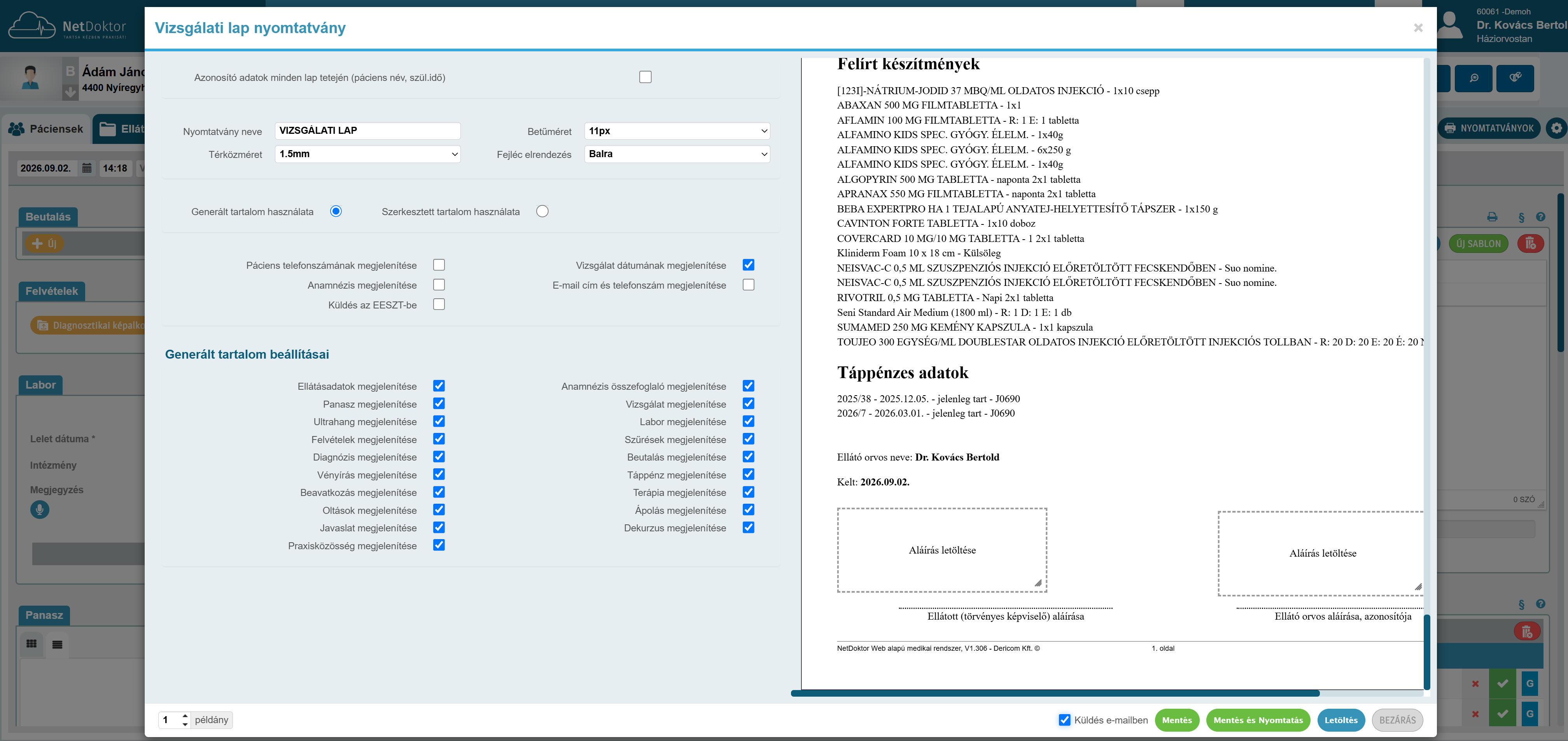
Task: Enable Anamnézis megjelenítése checkbox
Action: (439, 284)
